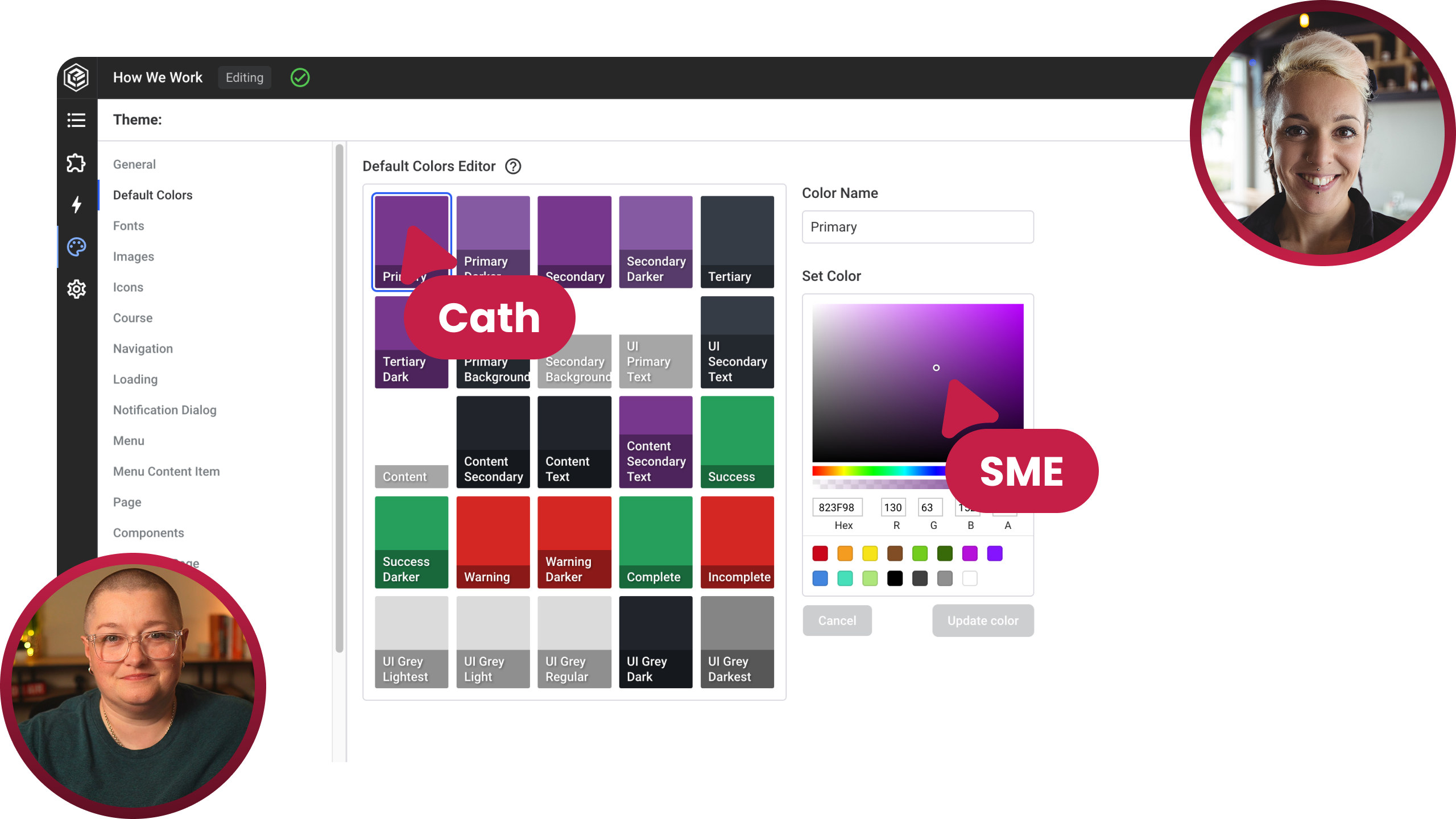Image resolution: width=1456 pixels, height=819 pixels.
Task: Pick the purple preset swatch
Action: tap(995, 553)
